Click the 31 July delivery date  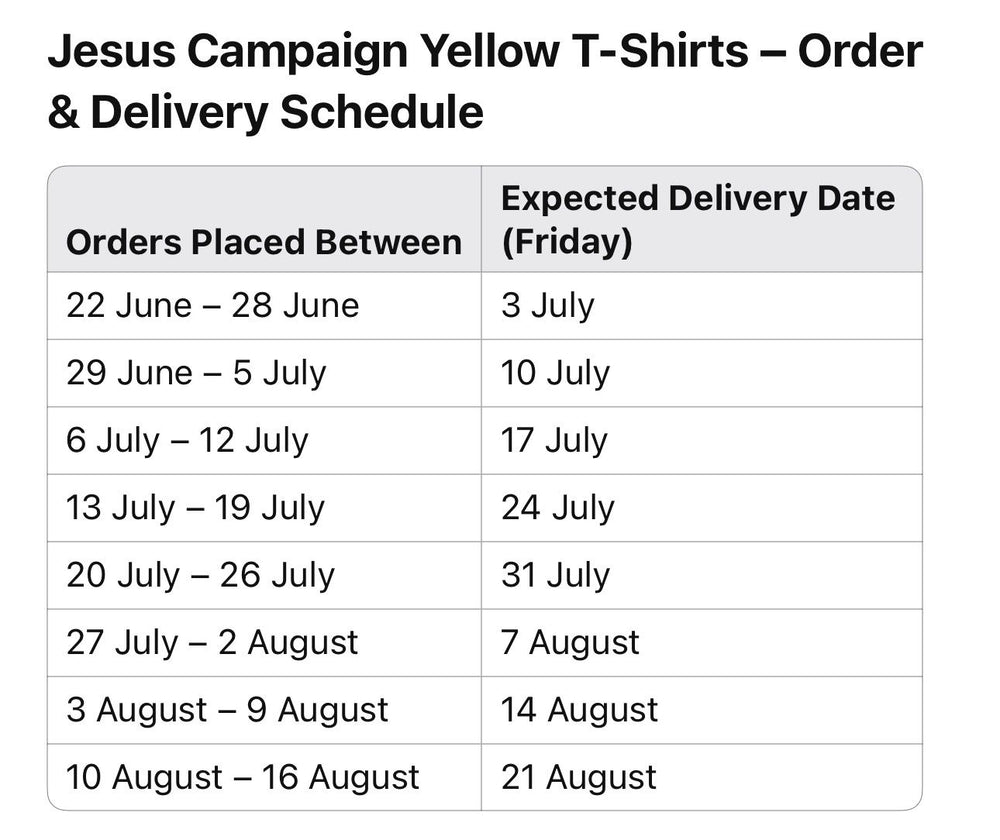(x=555, y=575)
